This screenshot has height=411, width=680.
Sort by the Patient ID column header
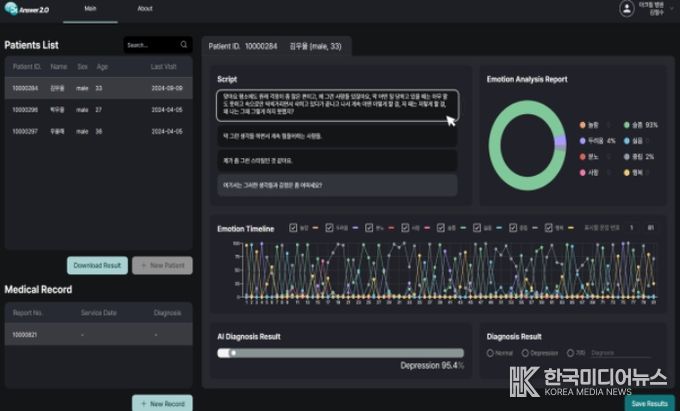click(27, 67)
